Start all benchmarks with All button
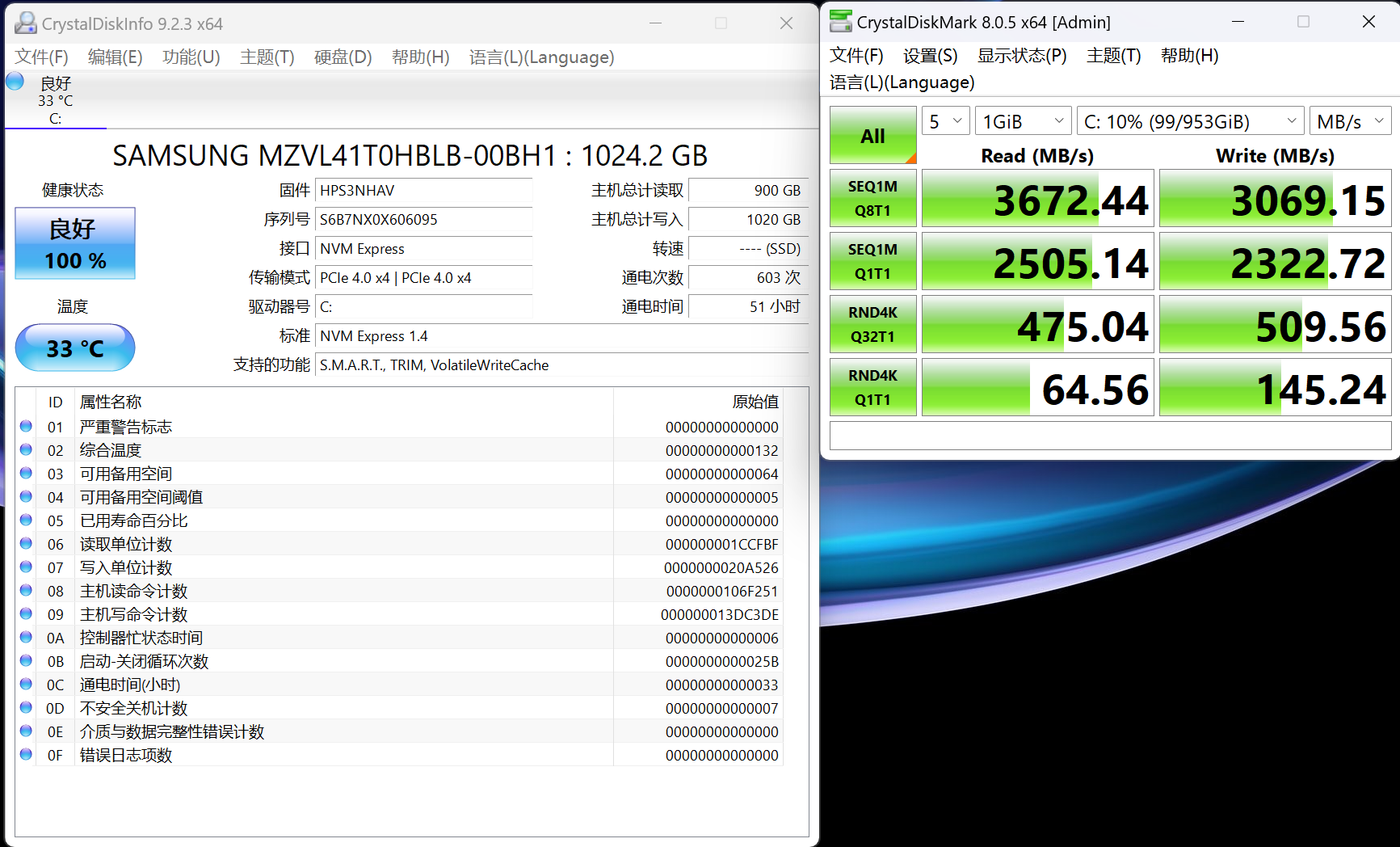The height and width of the screenshot is (847, 1400). [873, 135]
